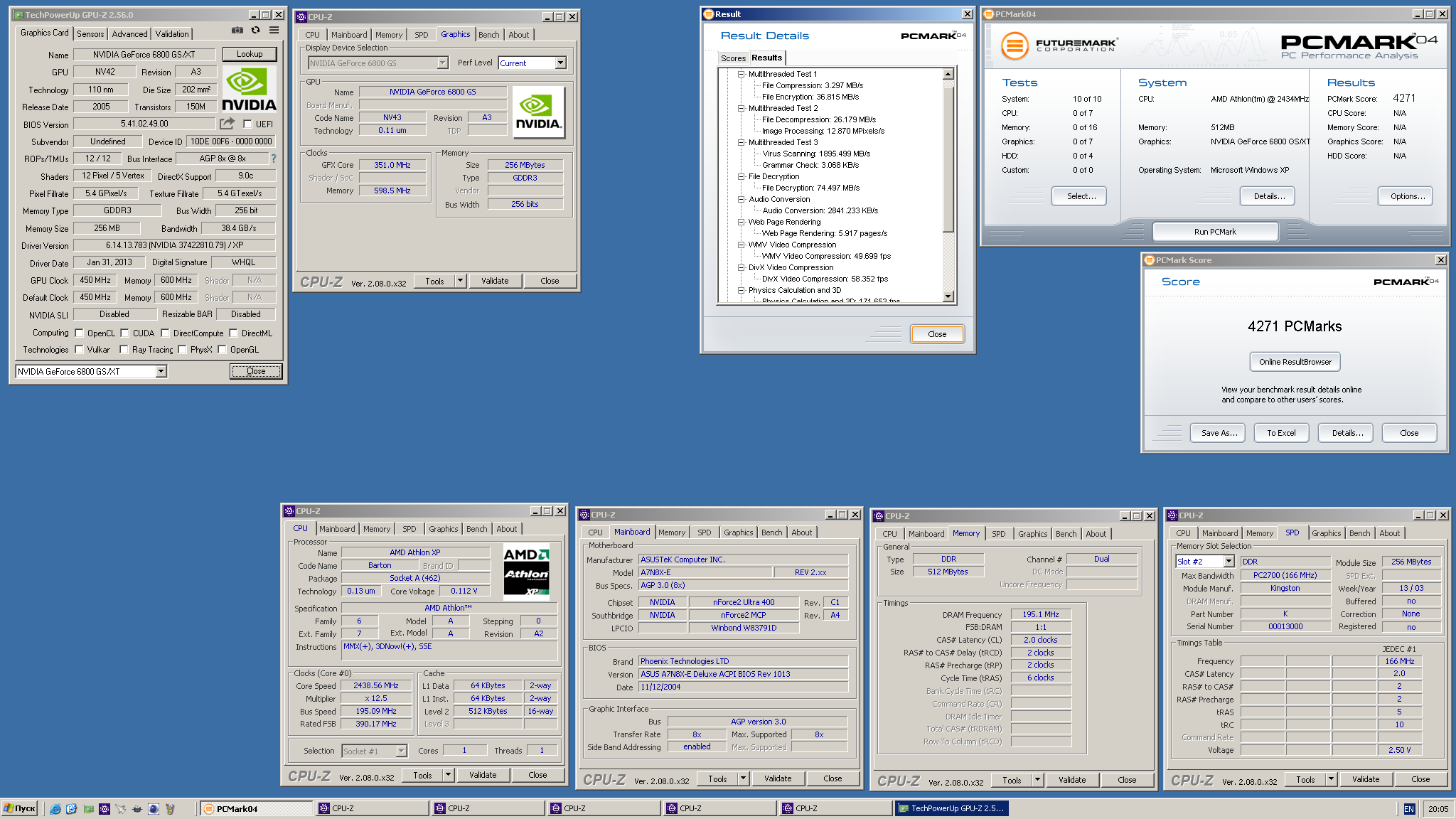Viewport: 1456px width, 819px height.
Task: Open the Slot #2 memory slot dropdown
Action: click(1228, 562)
